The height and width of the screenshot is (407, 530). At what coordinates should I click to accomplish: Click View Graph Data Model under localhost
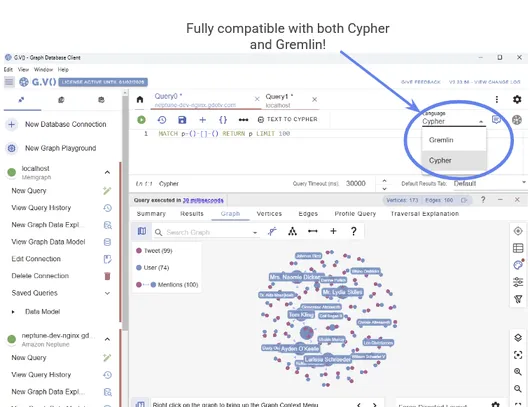point(48,242)
